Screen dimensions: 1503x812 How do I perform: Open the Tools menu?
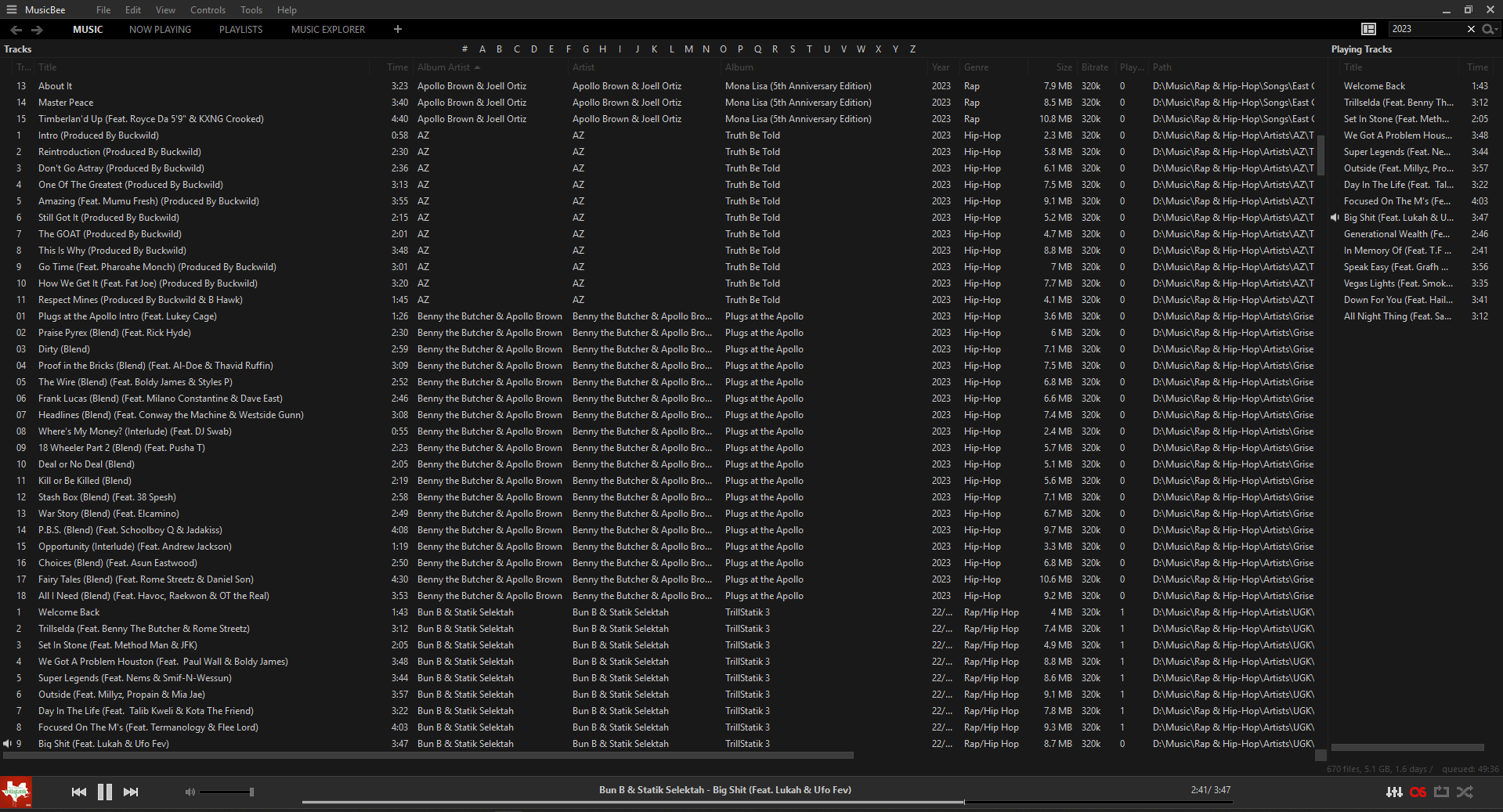click(251, 9)
